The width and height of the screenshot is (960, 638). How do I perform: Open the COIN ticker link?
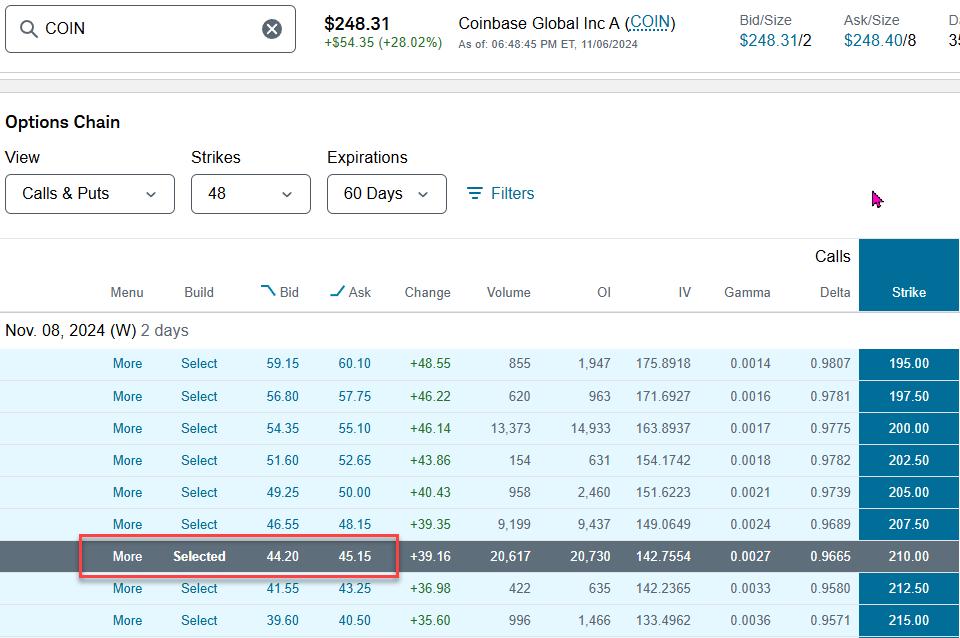(x=650, y=23)
